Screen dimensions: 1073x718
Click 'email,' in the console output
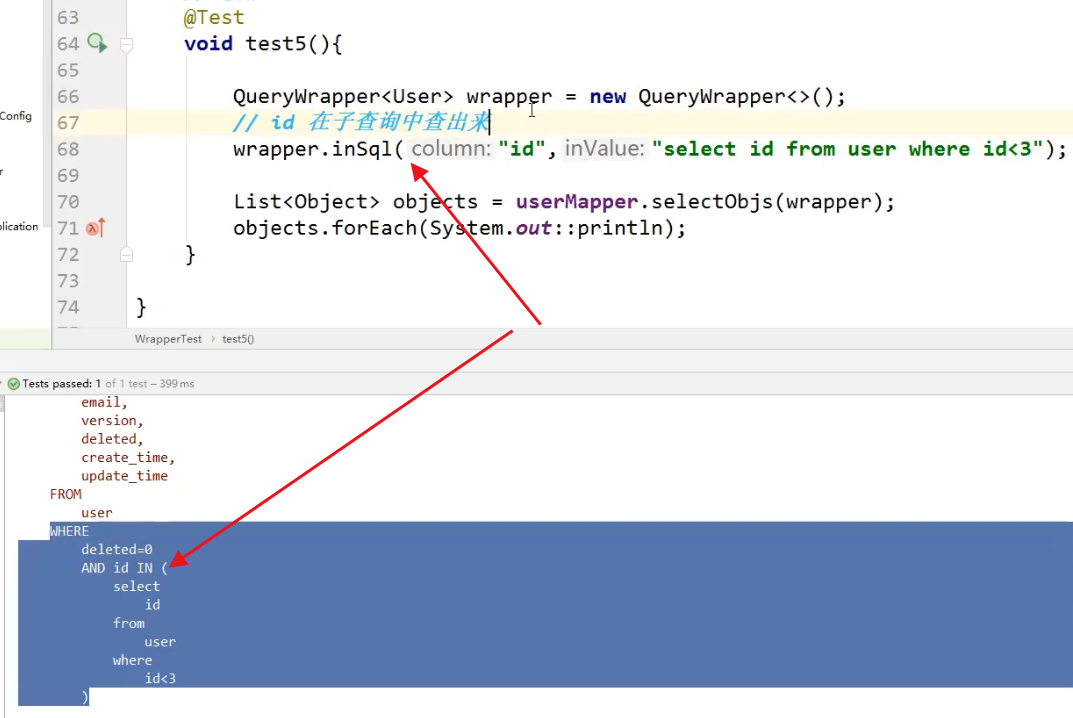pos(104,402)
